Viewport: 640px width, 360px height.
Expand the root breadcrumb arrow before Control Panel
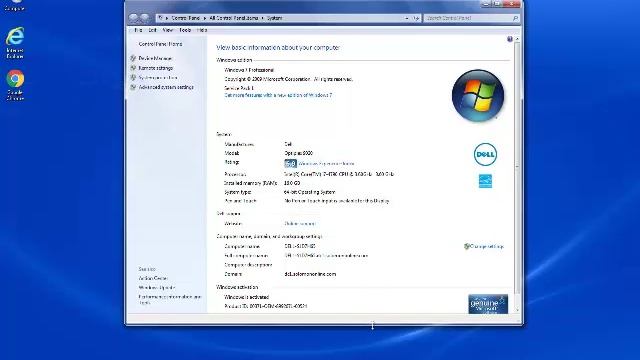pos(167,18)
